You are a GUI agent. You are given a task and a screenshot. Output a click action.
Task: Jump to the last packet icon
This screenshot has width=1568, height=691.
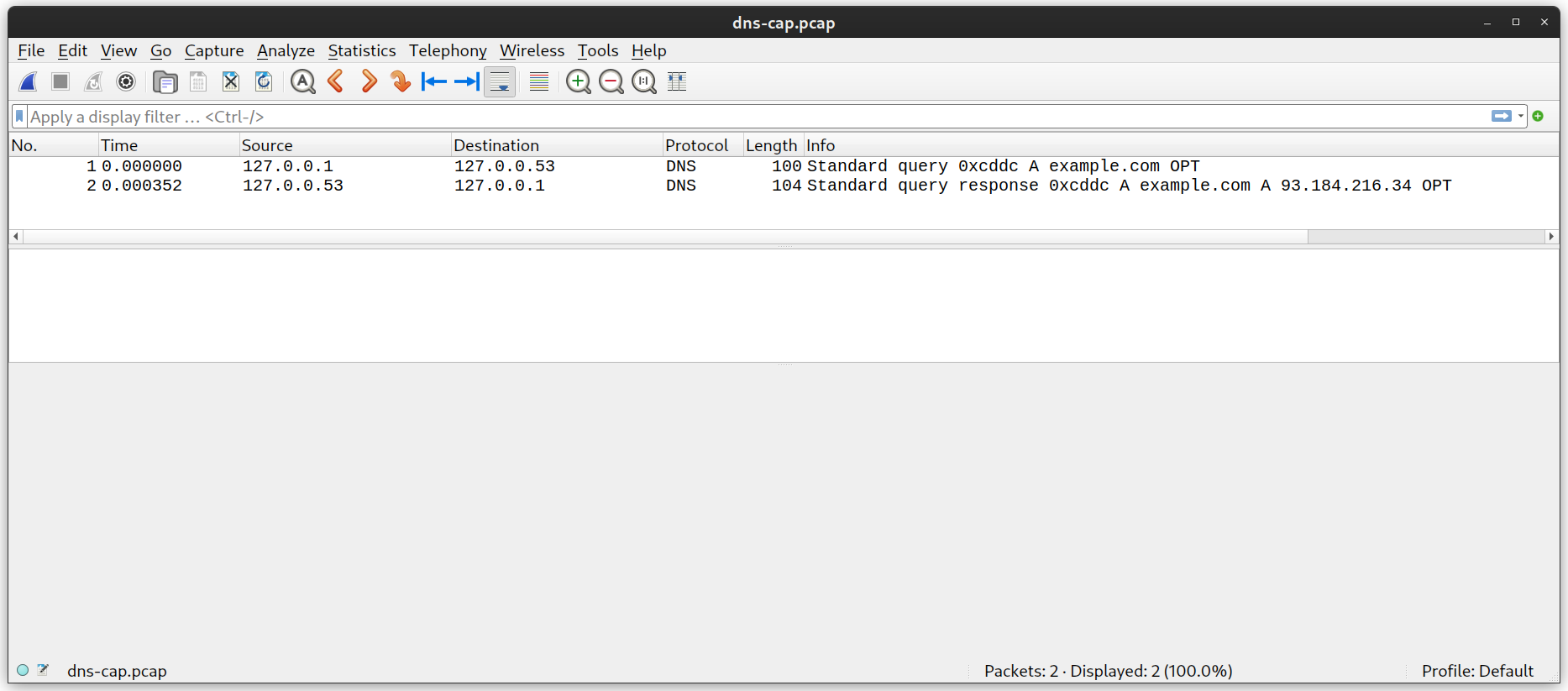[467, 81]
